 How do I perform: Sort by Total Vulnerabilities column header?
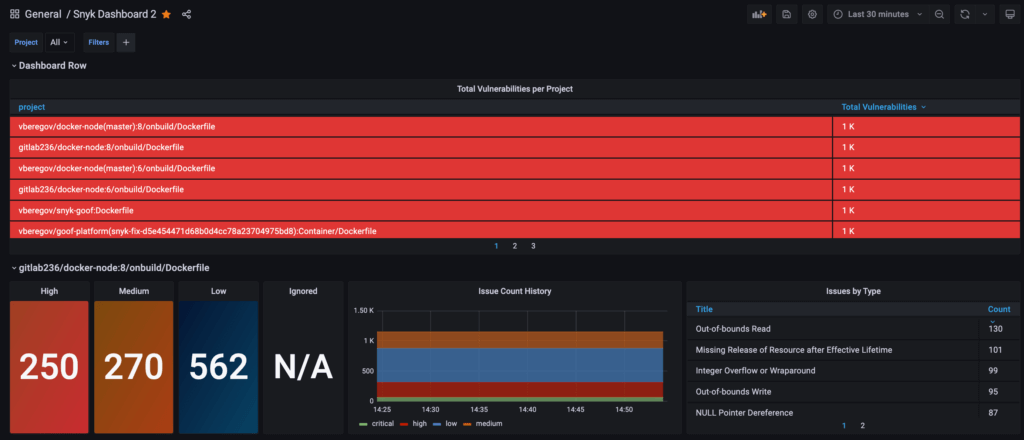coord(883,107)
